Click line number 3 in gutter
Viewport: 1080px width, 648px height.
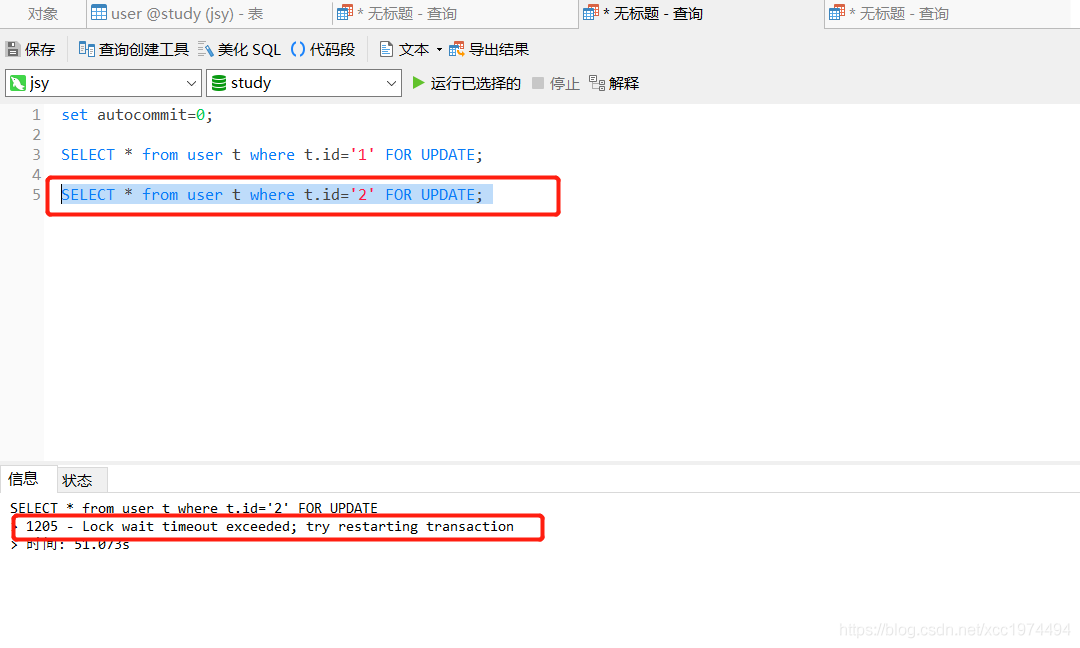coord(37,155)
